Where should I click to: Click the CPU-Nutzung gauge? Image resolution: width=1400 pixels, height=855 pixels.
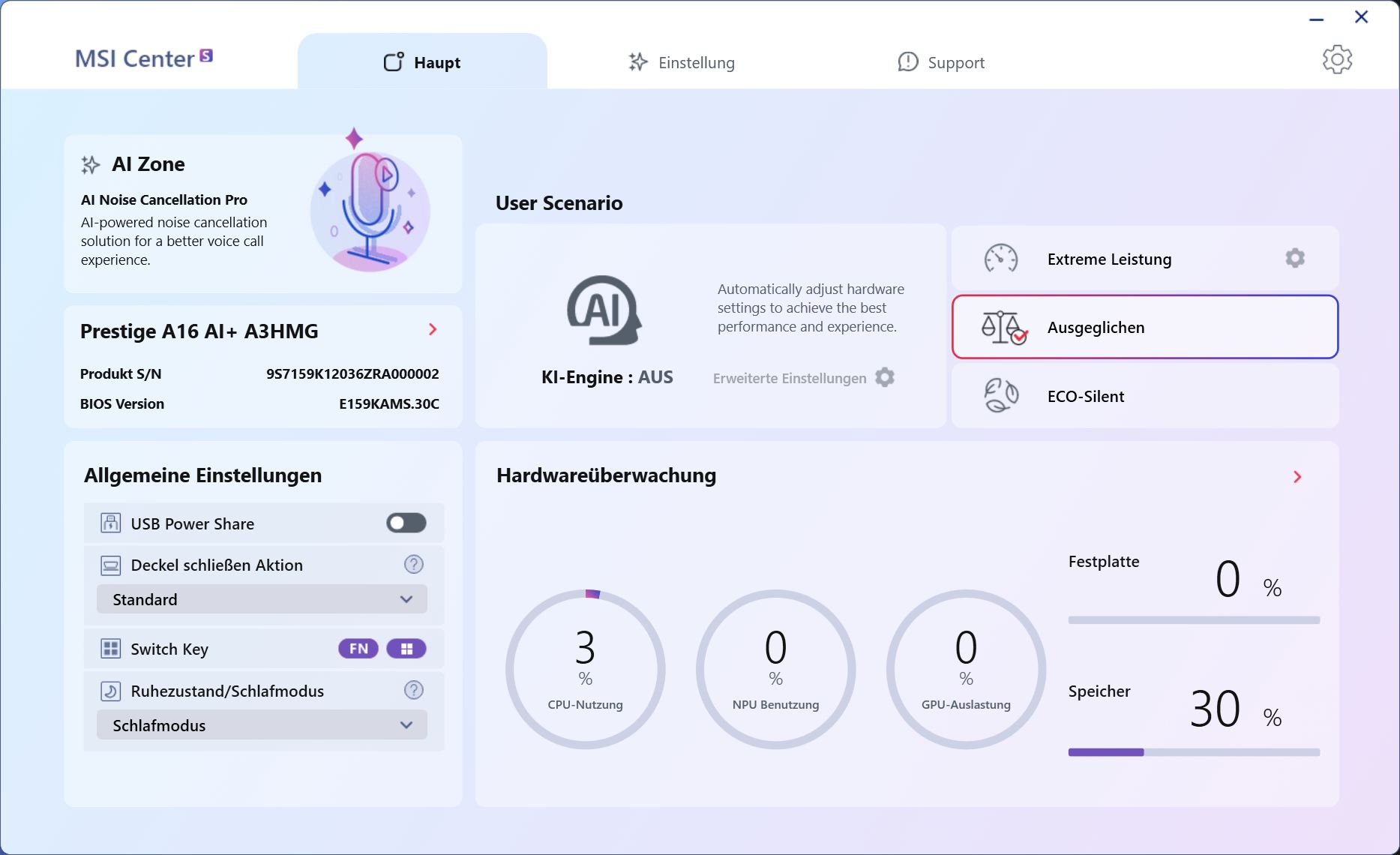pyautogui.click(x=586, y=669)
